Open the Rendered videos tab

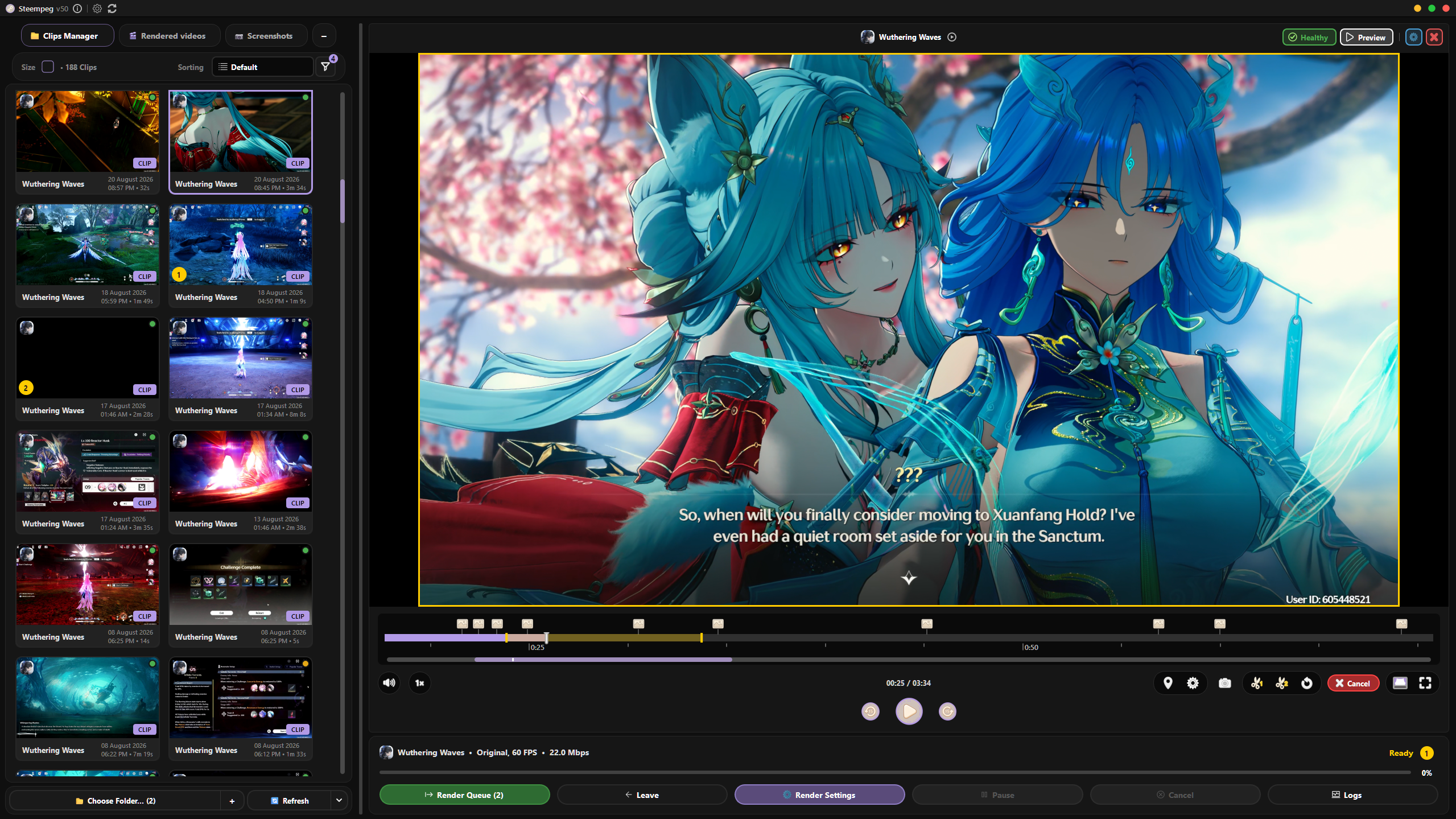click(170, 36)
